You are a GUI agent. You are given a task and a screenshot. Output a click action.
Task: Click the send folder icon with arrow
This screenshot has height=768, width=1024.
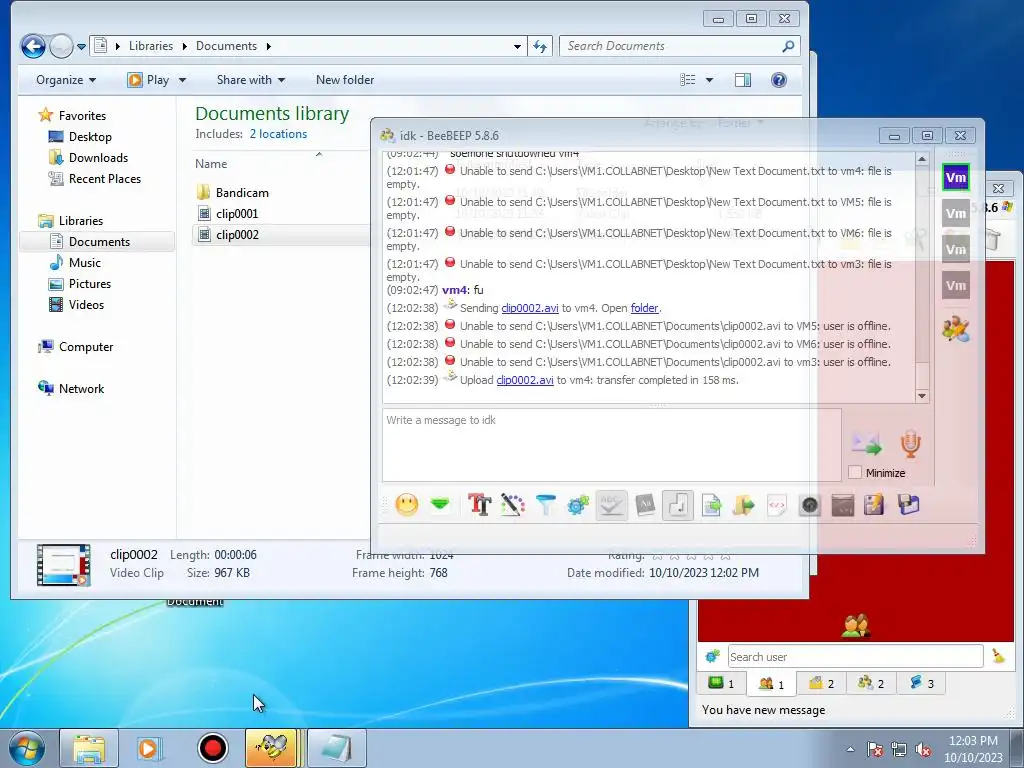click(744, 505)
